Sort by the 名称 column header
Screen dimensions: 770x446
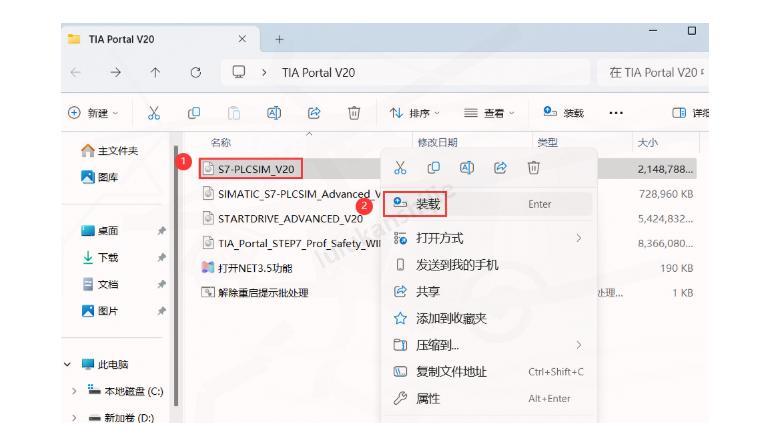(220, 142)
